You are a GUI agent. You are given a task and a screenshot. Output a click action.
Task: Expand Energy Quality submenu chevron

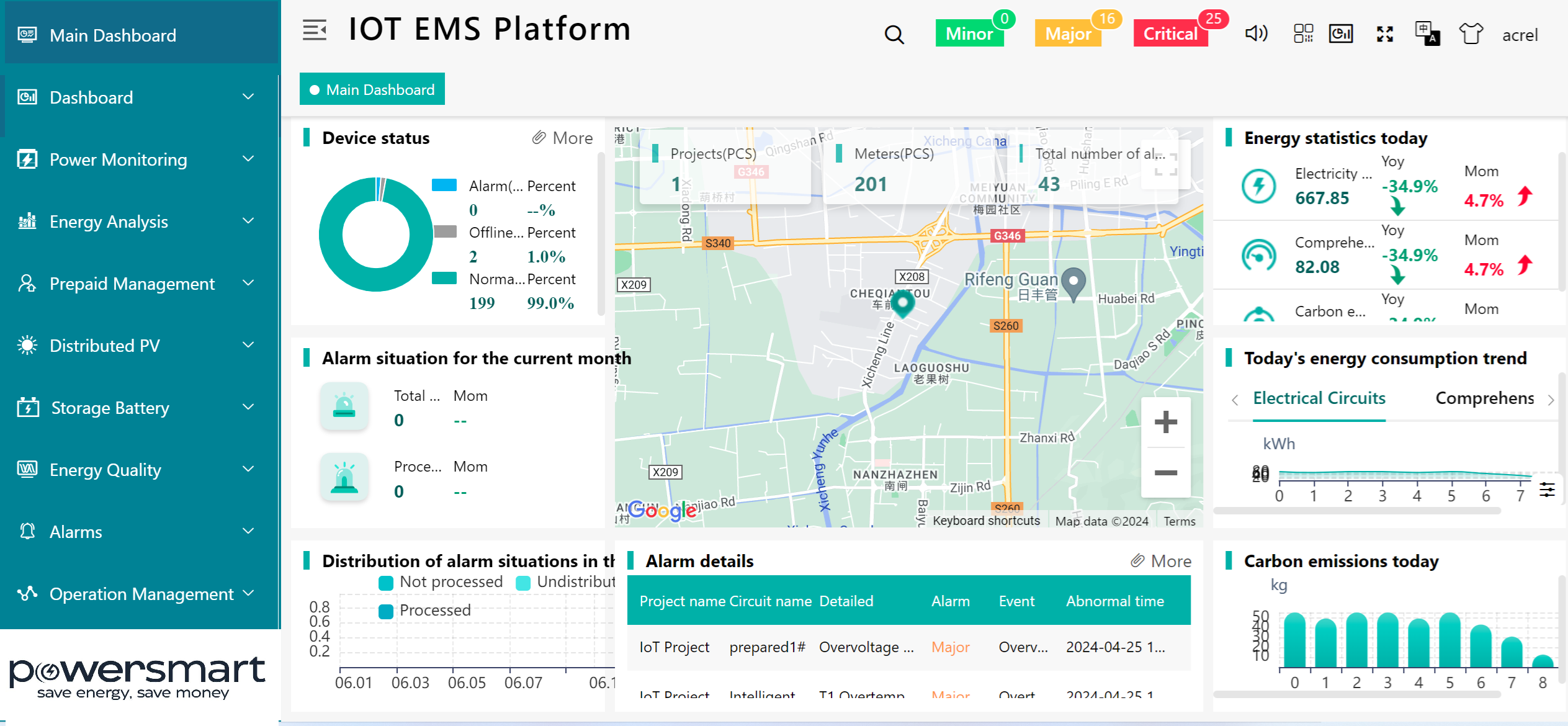(x=248, y=469)
